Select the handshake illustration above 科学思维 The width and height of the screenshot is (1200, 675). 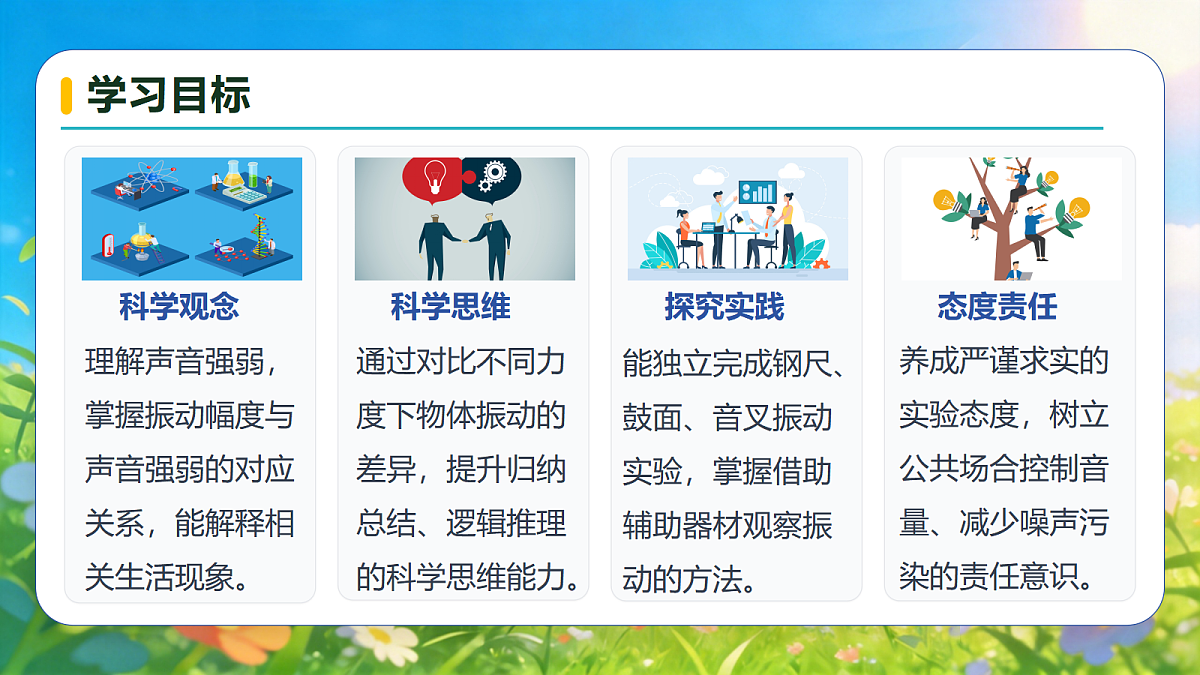click(x=465, y=218)
